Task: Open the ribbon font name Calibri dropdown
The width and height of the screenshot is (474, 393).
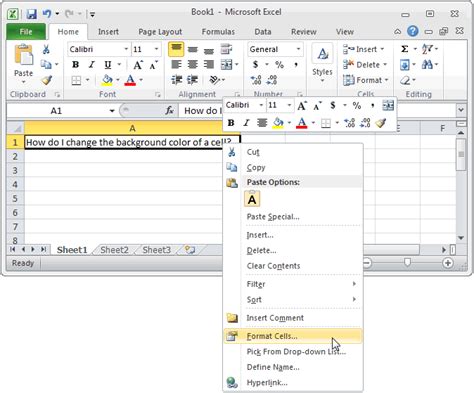Action: (126, 49)
